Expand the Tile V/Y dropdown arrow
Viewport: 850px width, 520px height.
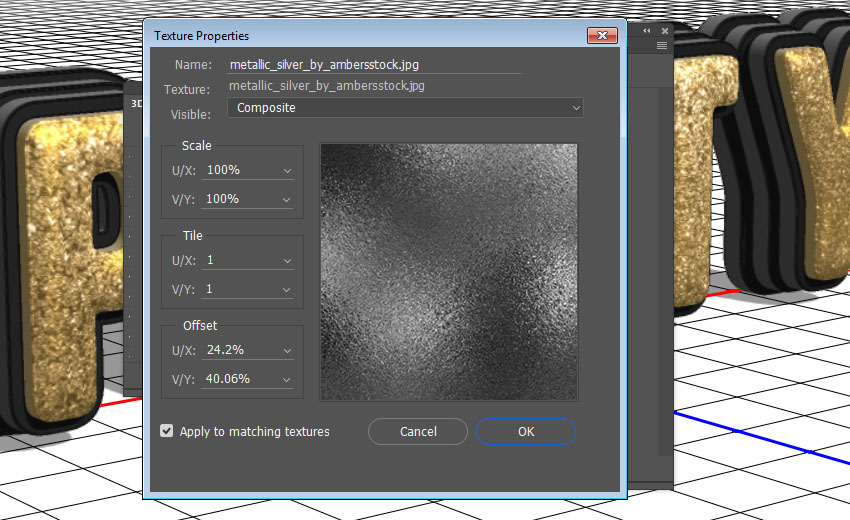point(288,290)
